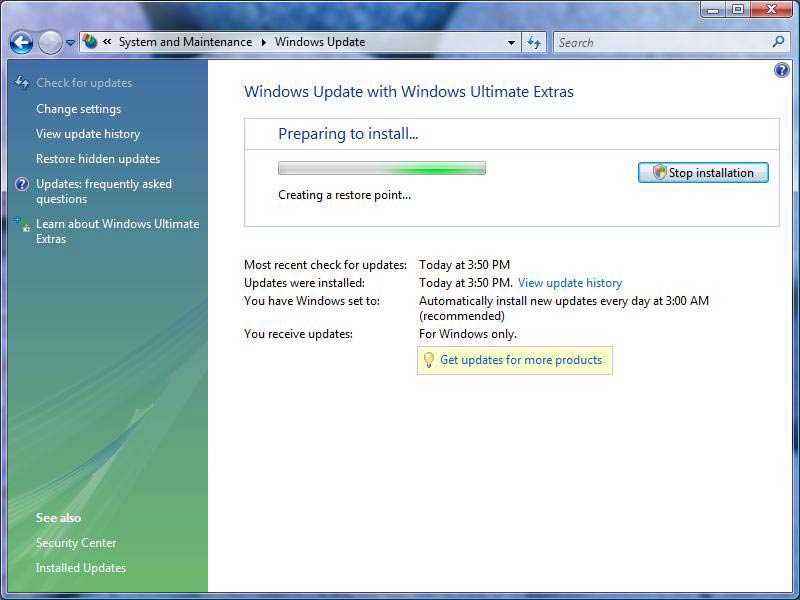800x600 pixels.
Task: Select System and Maintenance breadcrumb
Action: click(x=185, y=42)
